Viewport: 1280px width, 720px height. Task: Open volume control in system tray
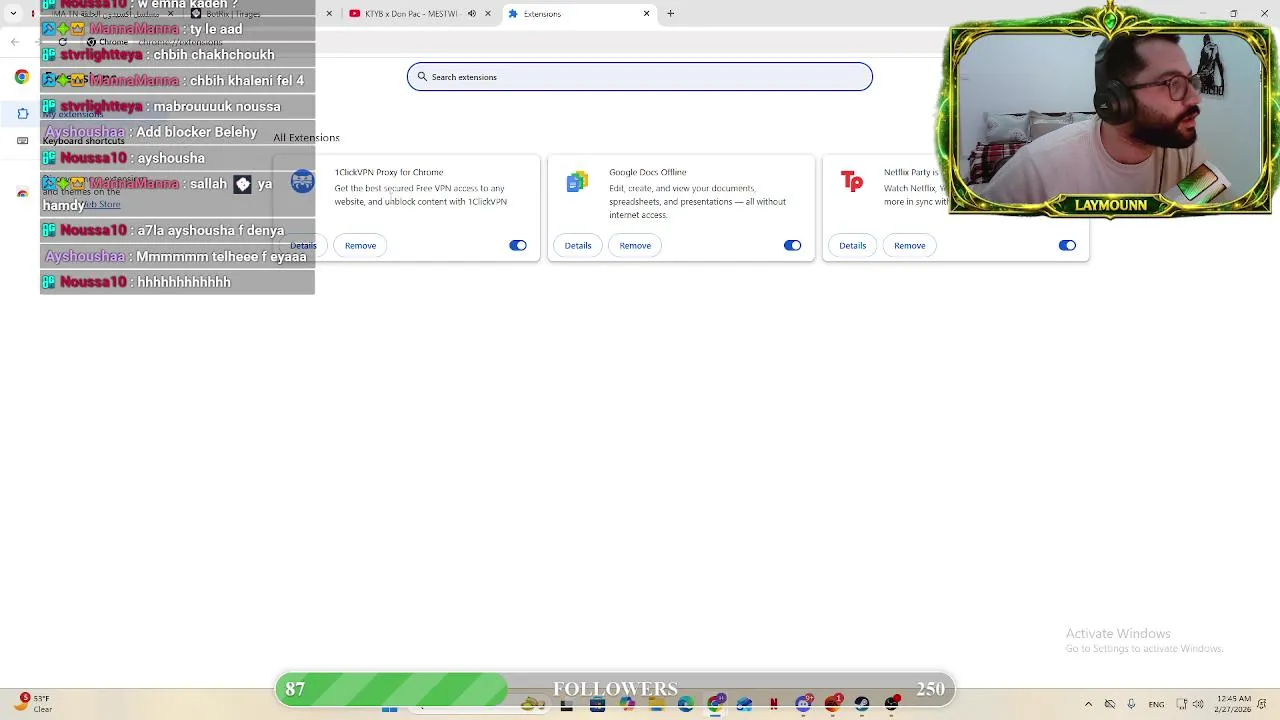point(1198,704)
